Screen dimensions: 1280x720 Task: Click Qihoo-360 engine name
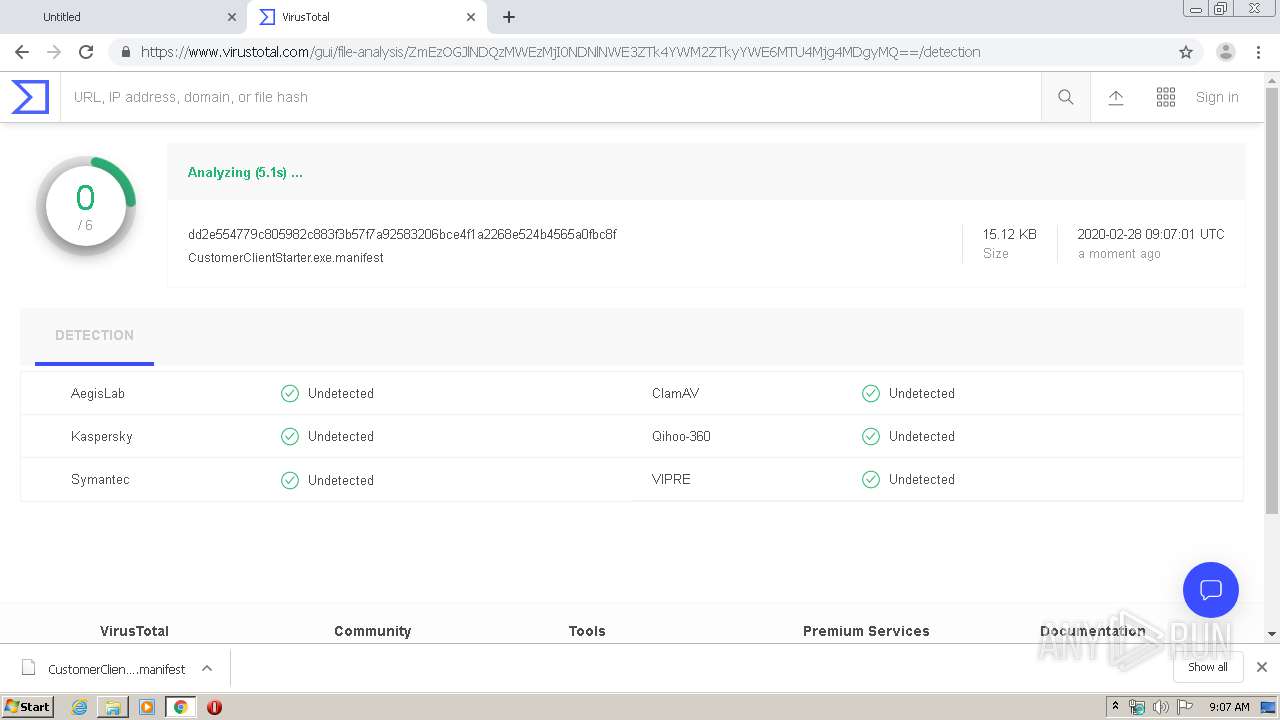pyautogui.click(x=681, y=436)
